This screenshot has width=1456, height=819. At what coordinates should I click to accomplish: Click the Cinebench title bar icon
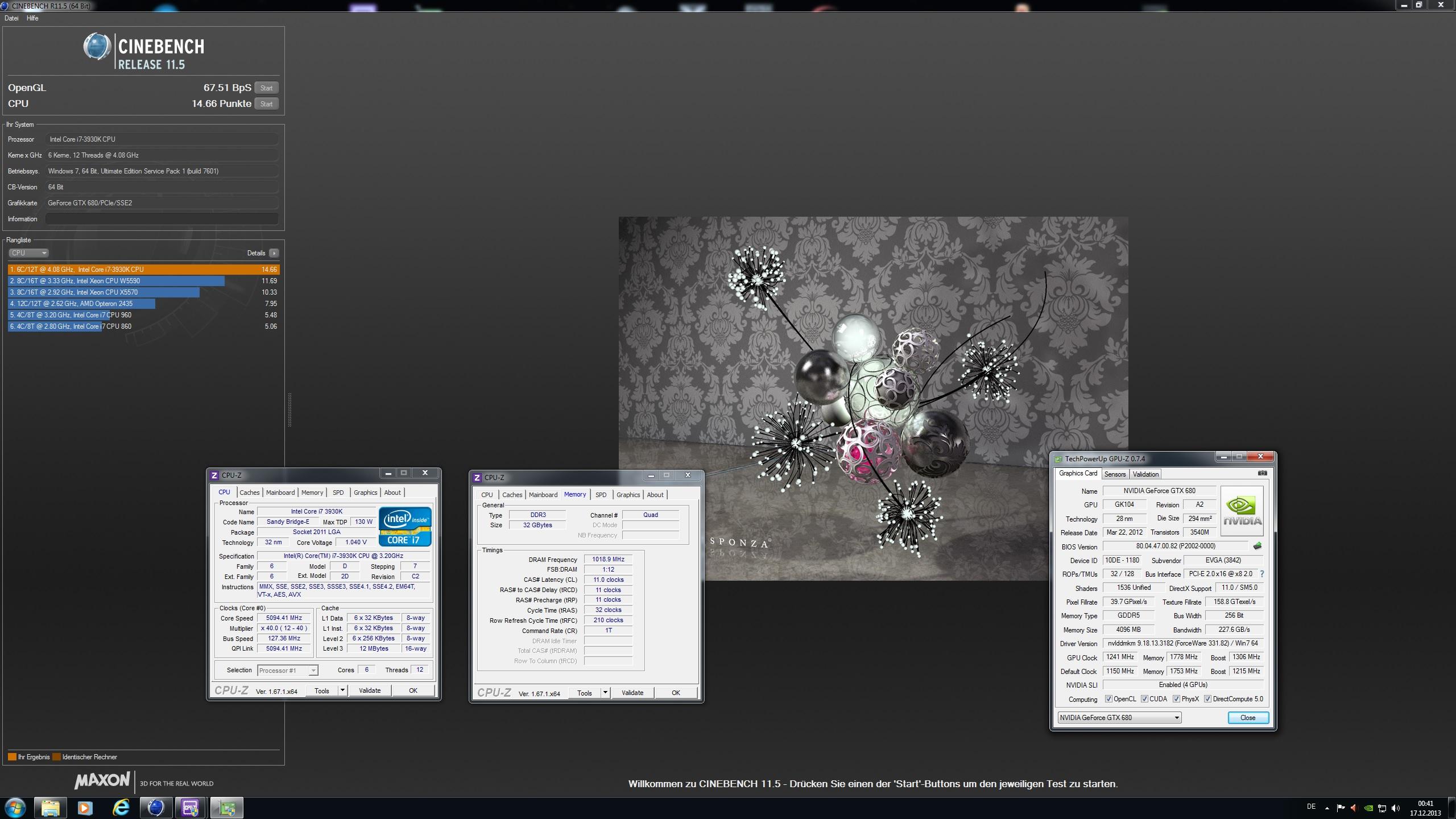click(x=5, y=6)
